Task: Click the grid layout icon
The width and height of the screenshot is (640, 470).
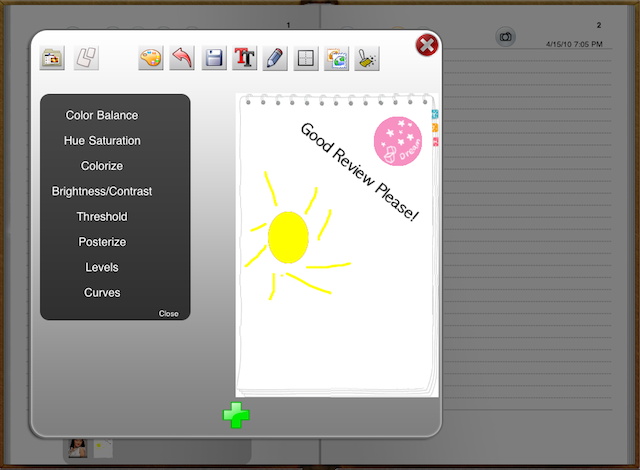Action: (x=305, y=58)
